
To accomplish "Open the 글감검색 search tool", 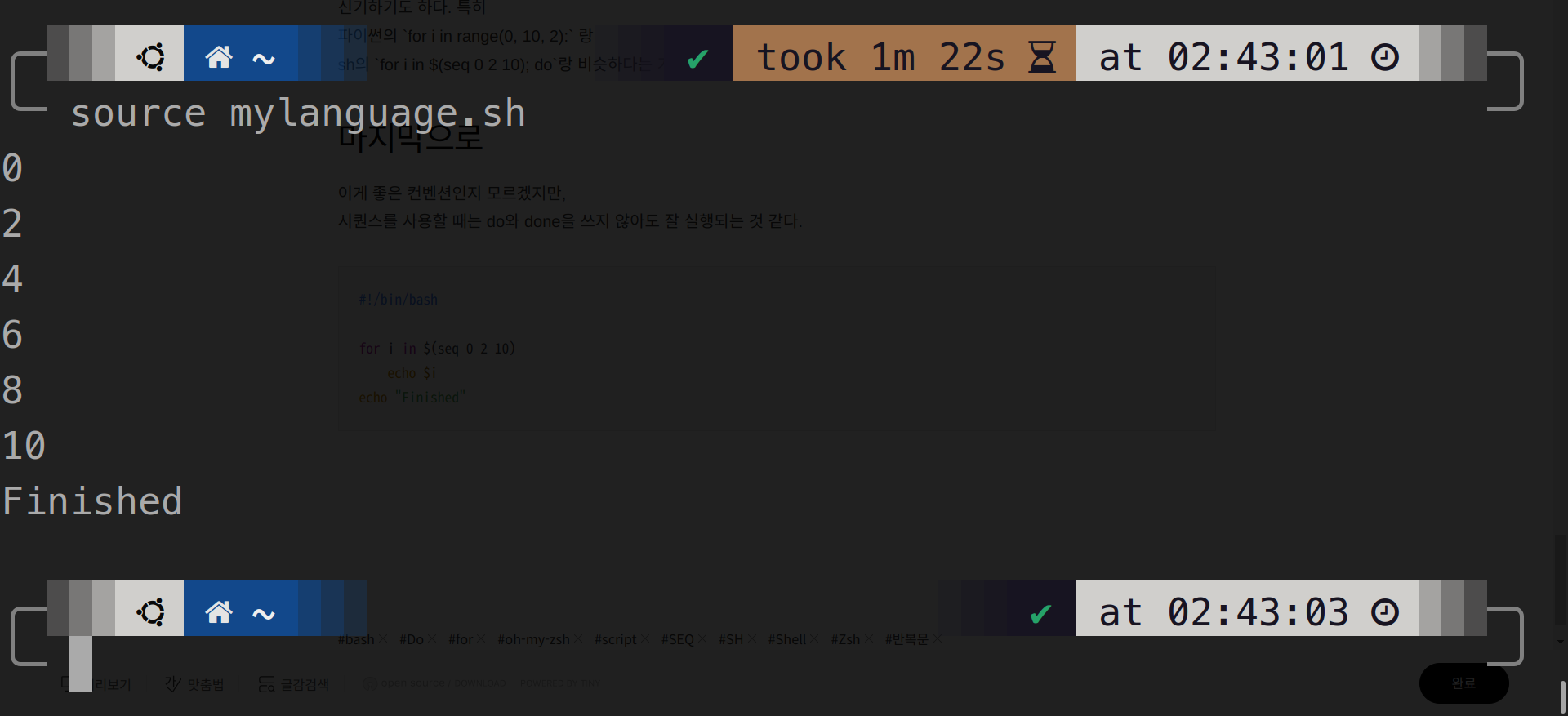I will coord(294,684).
